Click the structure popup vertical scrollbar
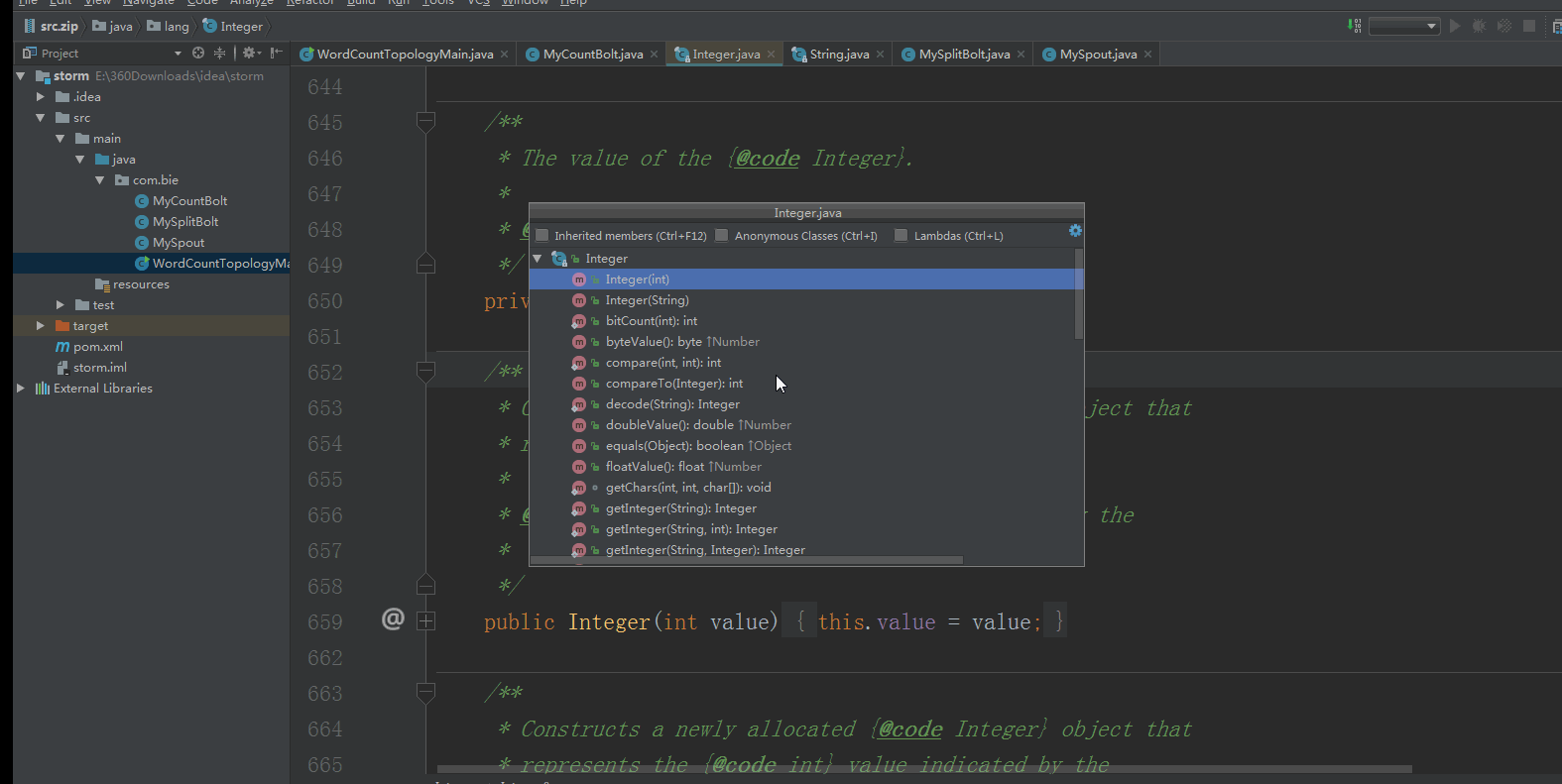Image resolution: width=1562 pixels, height=784 pixels. click(1079, 294)
